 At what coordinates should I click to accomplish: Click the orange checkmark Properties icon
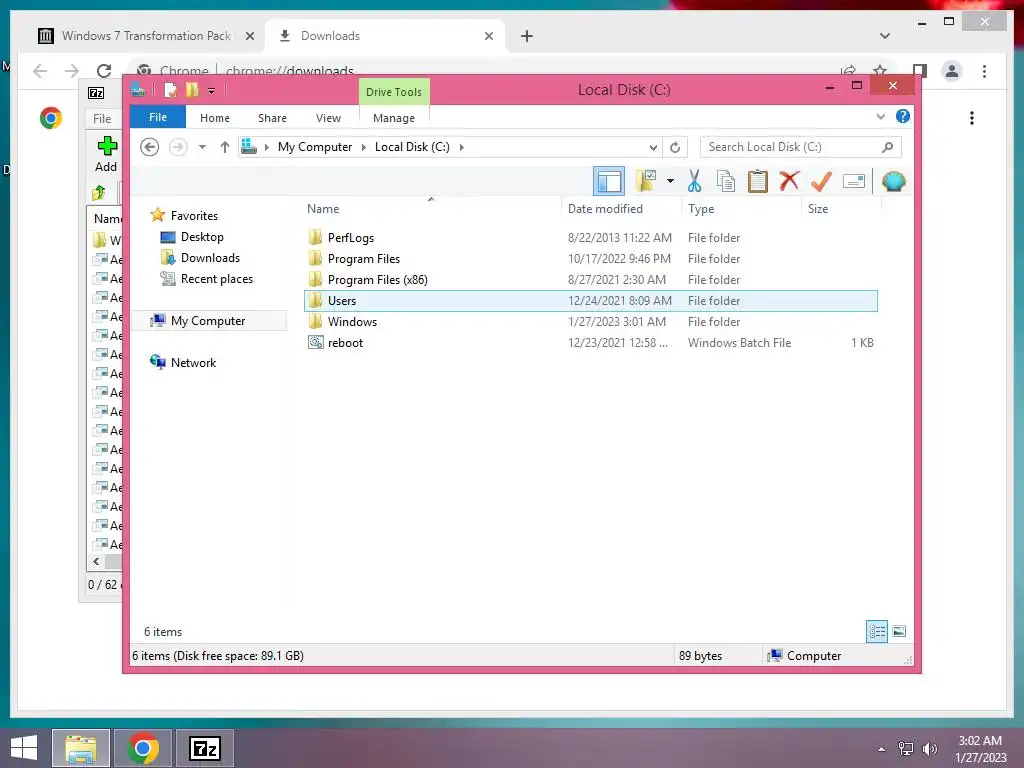821,181
